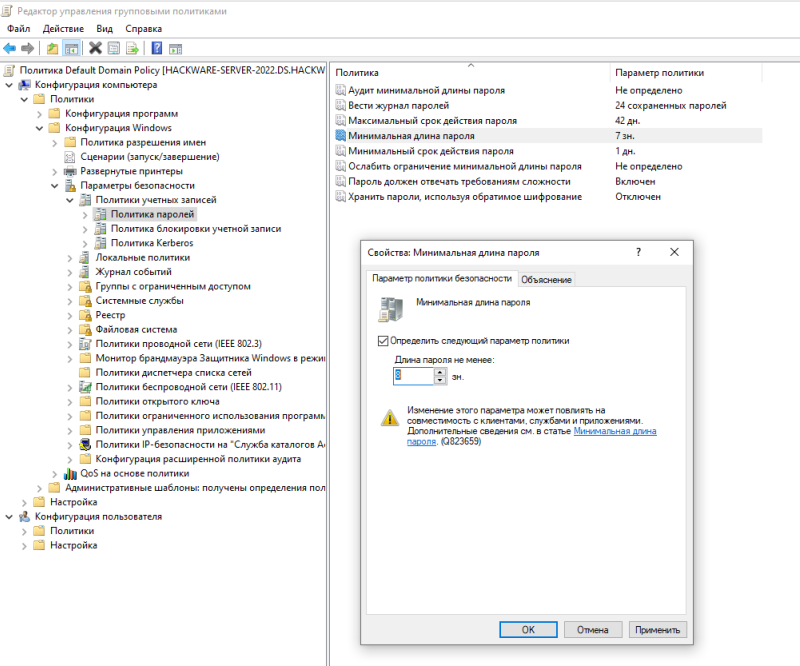
Task: Expand 'Политика Kerberos' tree node
Action: pos(85,244)
